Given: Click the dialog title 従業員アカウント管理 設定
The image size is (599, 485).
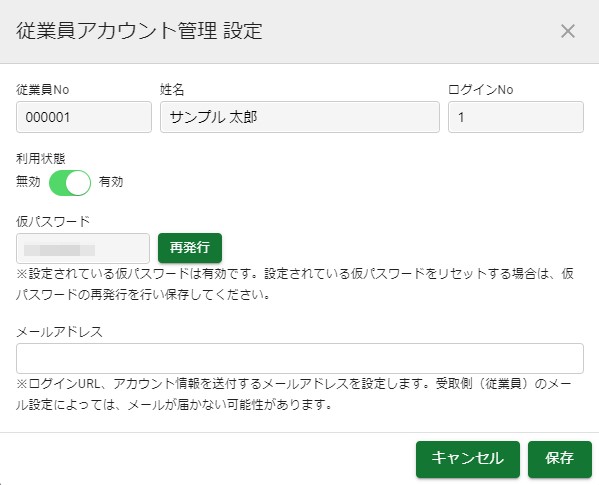Looking at the screenshot, I should click(139, 31).
